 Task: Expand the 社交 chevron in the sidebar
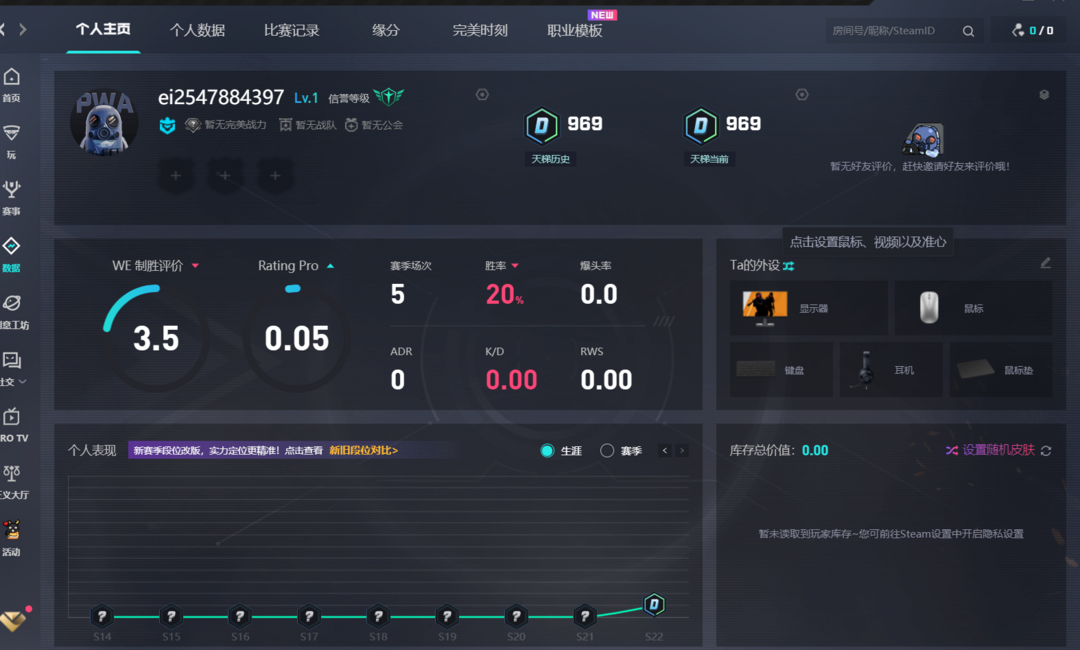point(23,381)
